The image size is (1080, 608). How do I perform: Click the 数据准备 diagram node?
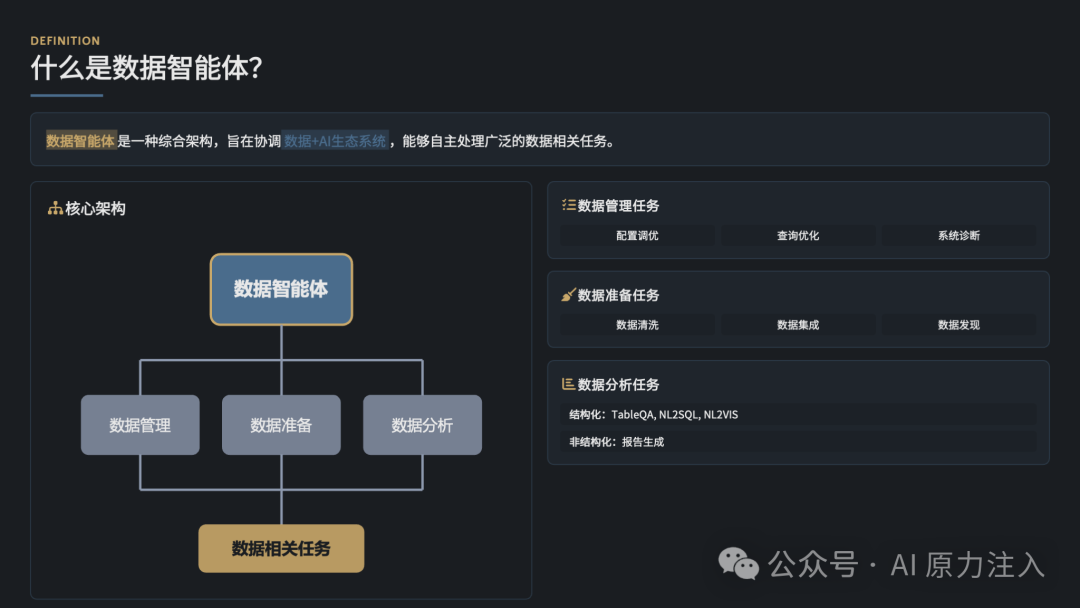(x=281, y=425)
